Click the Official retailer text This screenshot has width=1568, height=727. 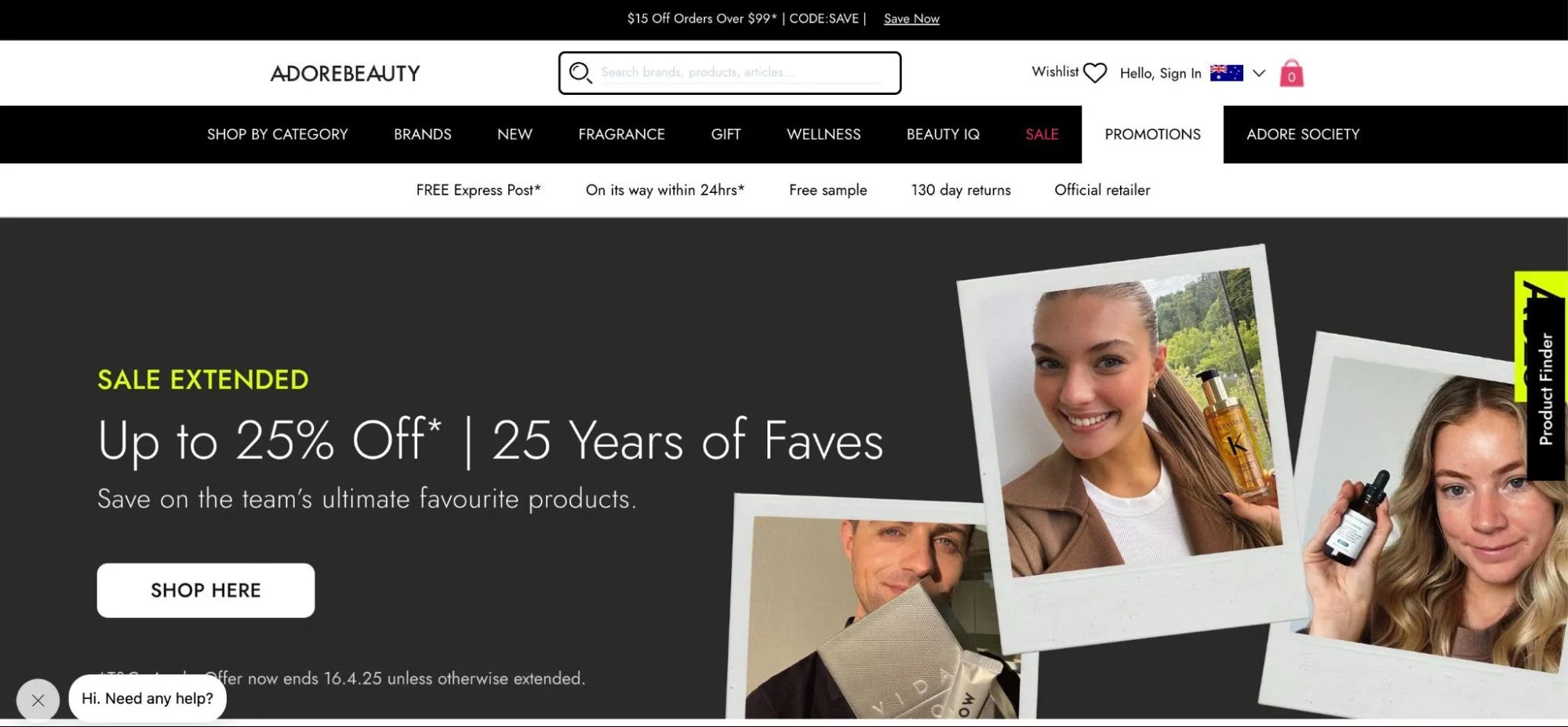pyautogui.click(x=1102, y=190)
